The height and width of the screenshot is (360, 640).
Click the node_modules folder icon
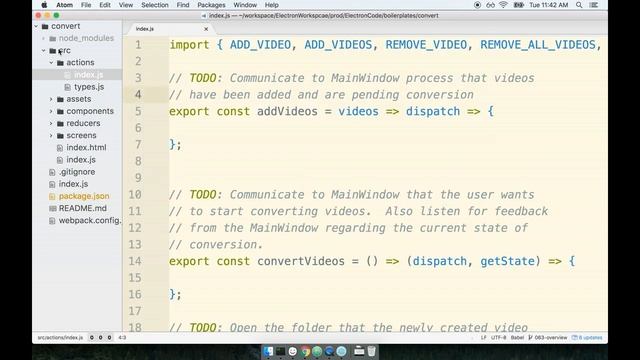coord(53,38)
